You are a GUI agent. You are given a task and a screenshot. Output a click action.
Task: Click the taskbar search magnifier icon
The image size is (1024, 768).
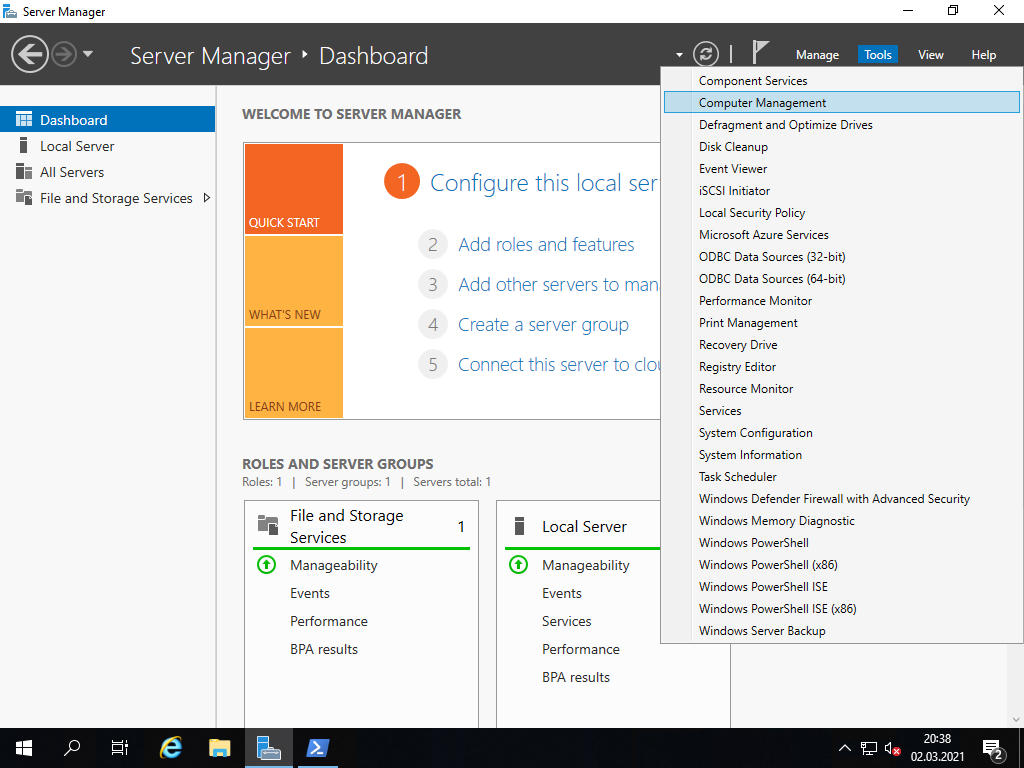(x=72, y=747)
